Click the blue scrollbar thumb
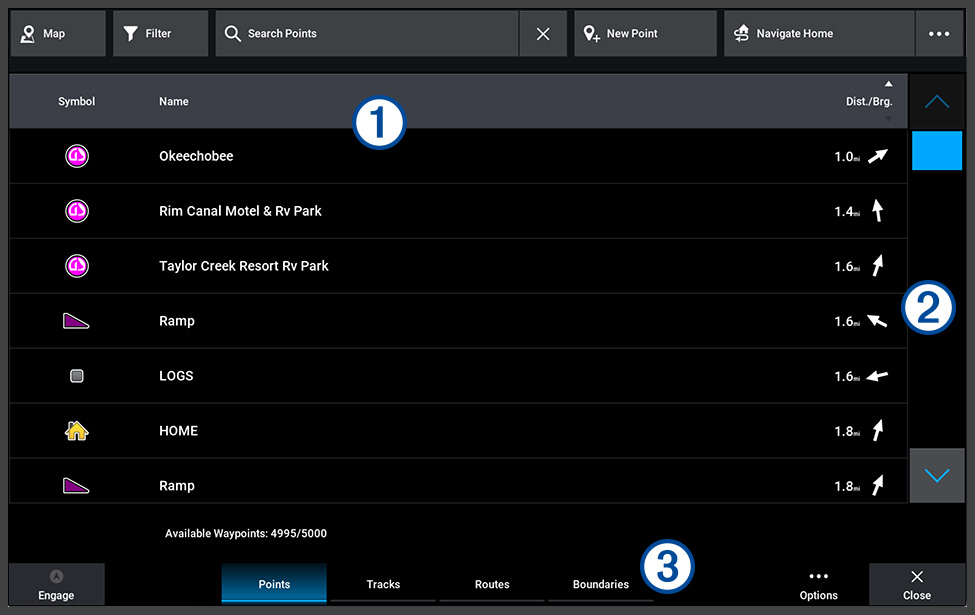This screenshot has height=615, width=975. click(937, 150)
